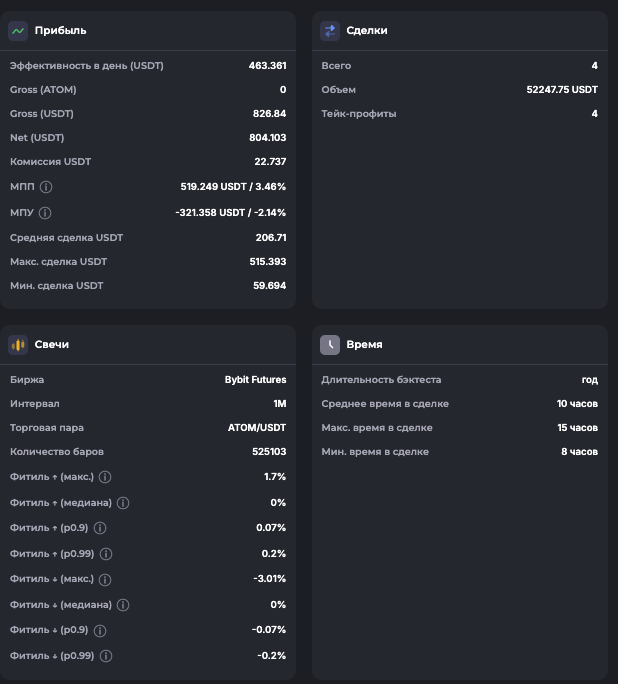The height and width of the screenshot is (684, 618).
Task: Click the Net (USDT) value 804.103
Action: pyautogui.click(x=267, y=138)
